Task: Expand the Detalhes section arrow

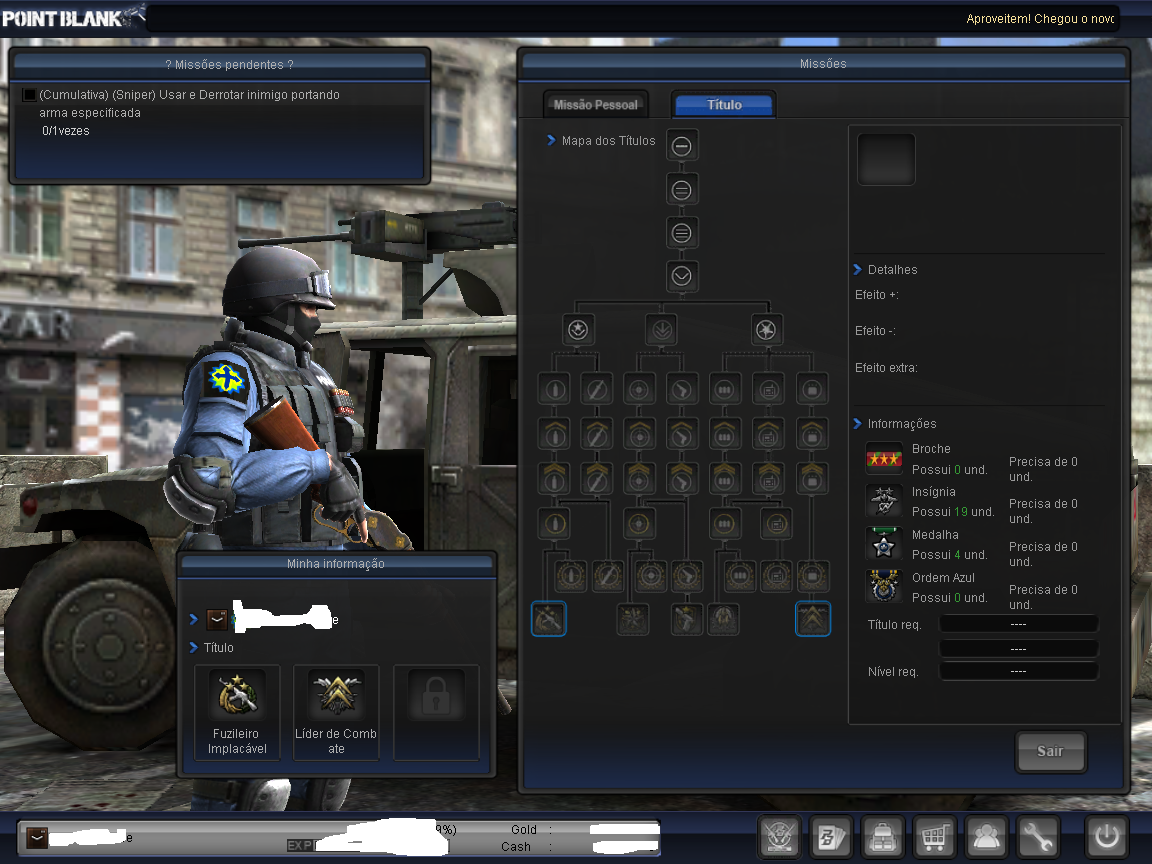Action: [x=857, y=270]
